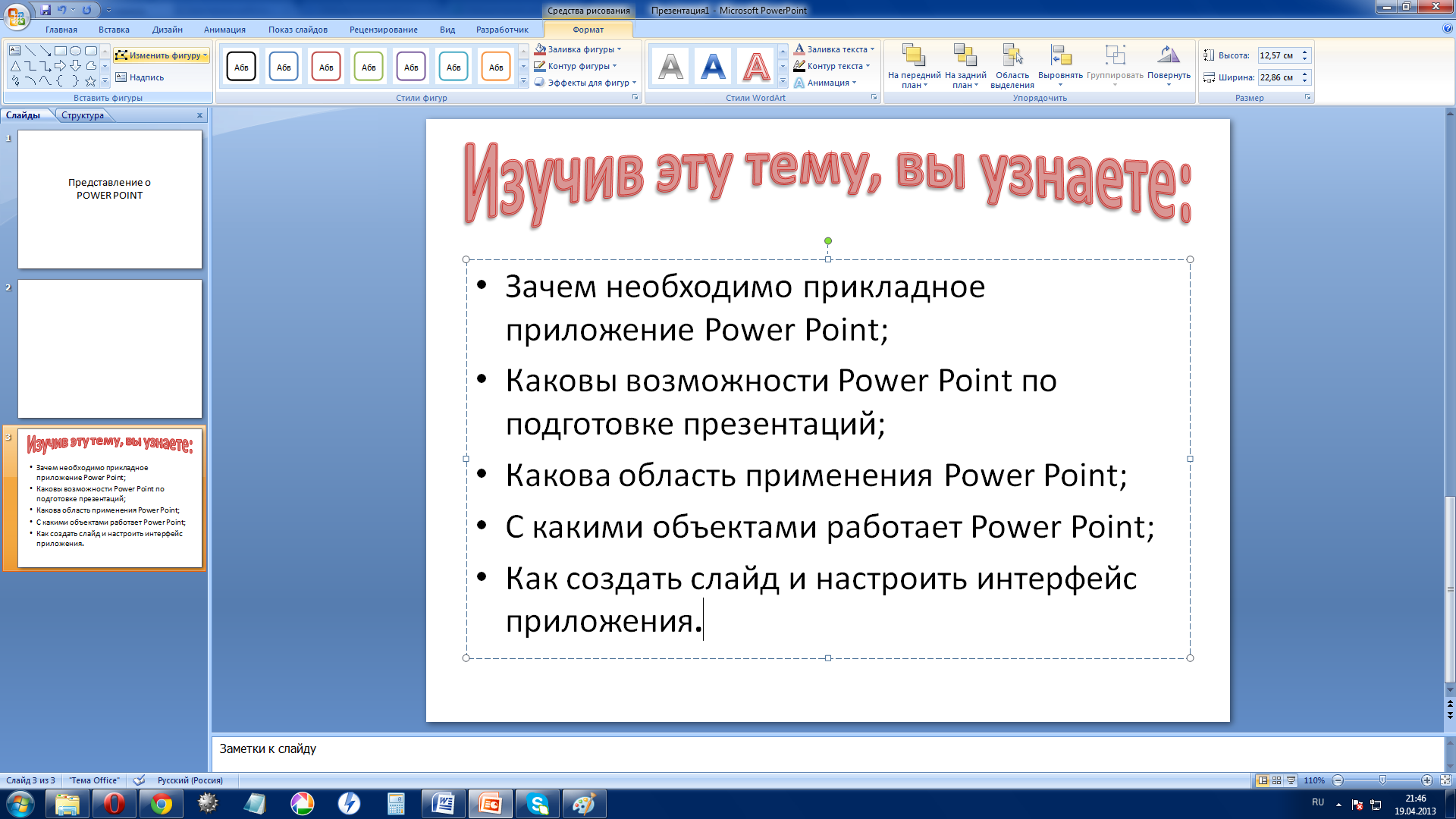
Task: Switch to the Анимация tab
Action: point(224,30)
